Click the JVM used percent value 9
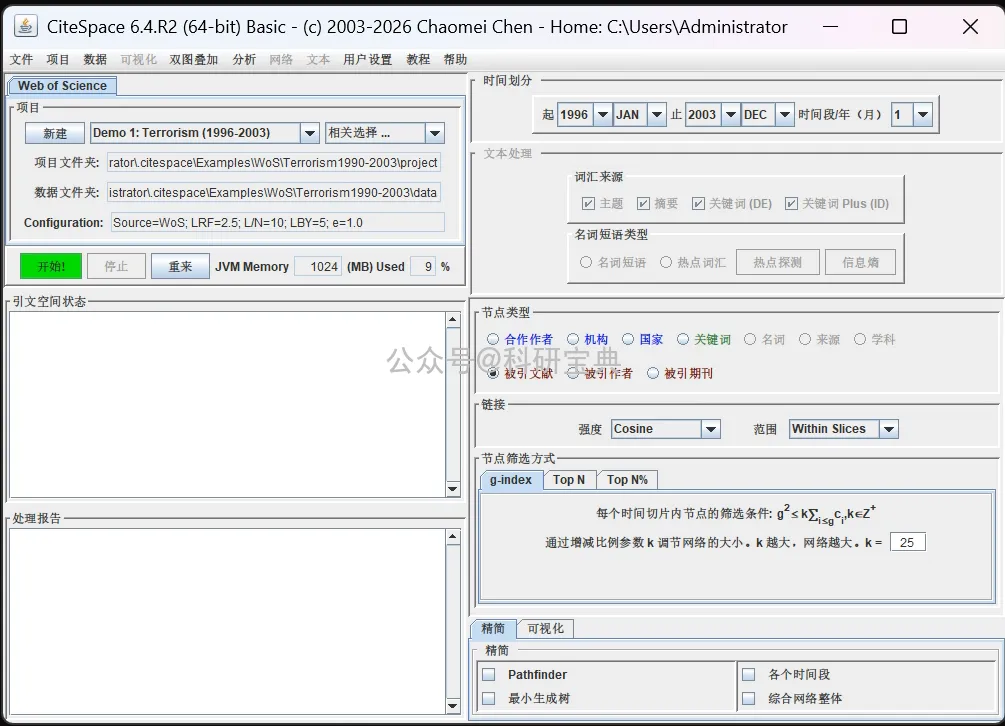 point(423,267)
